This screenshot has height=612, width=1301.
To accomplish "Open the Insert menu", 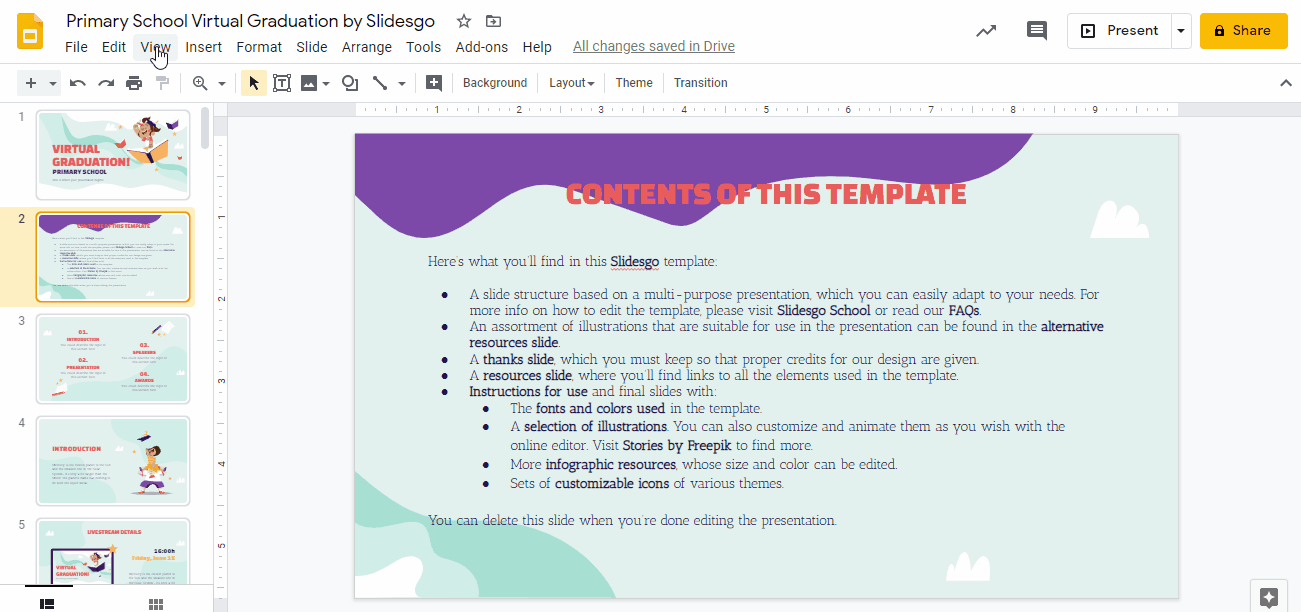I will [204, 47].
